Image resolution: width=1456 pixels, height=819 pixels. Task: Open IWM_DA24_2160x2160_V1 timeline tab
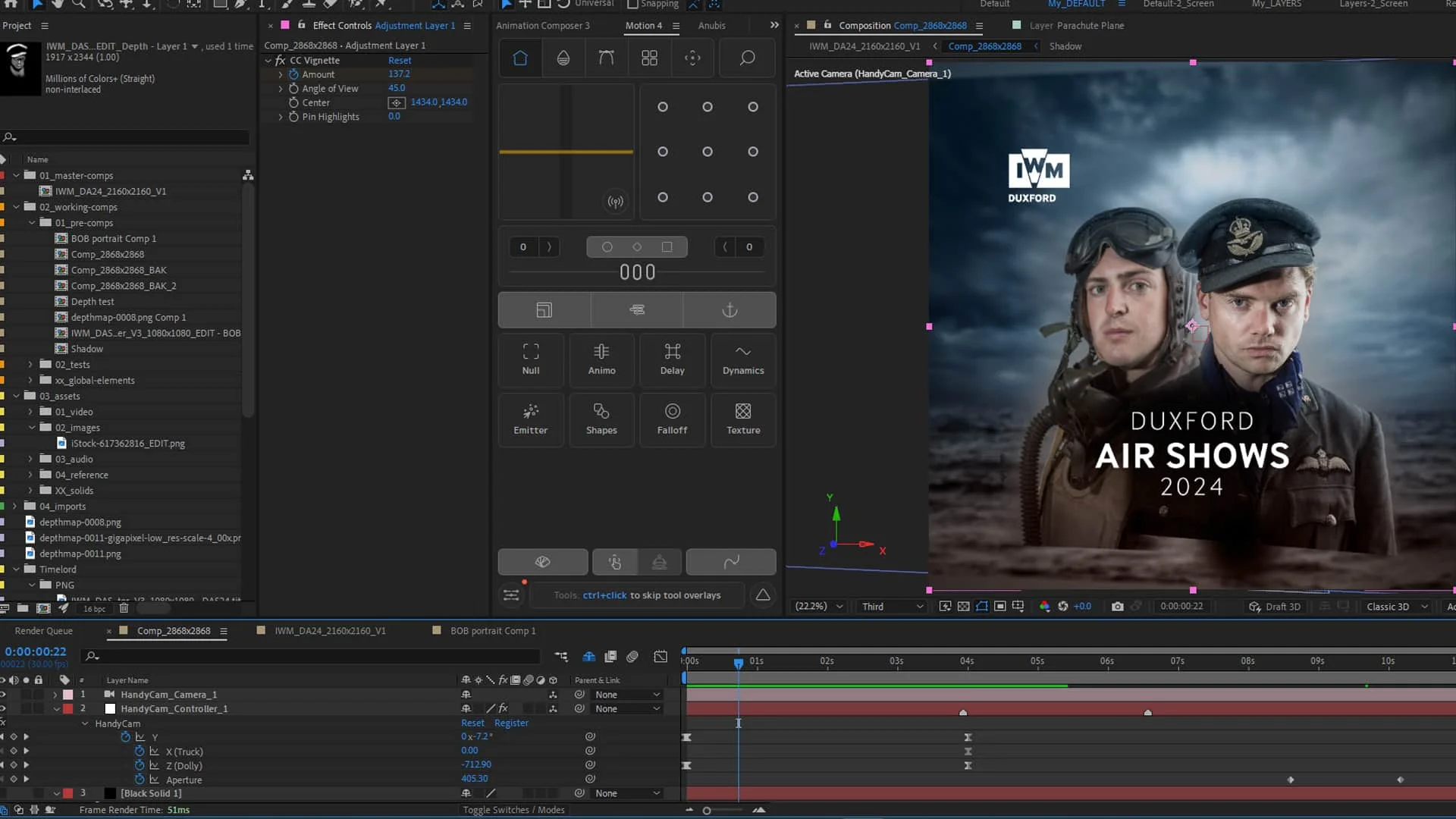pos(330,631)
